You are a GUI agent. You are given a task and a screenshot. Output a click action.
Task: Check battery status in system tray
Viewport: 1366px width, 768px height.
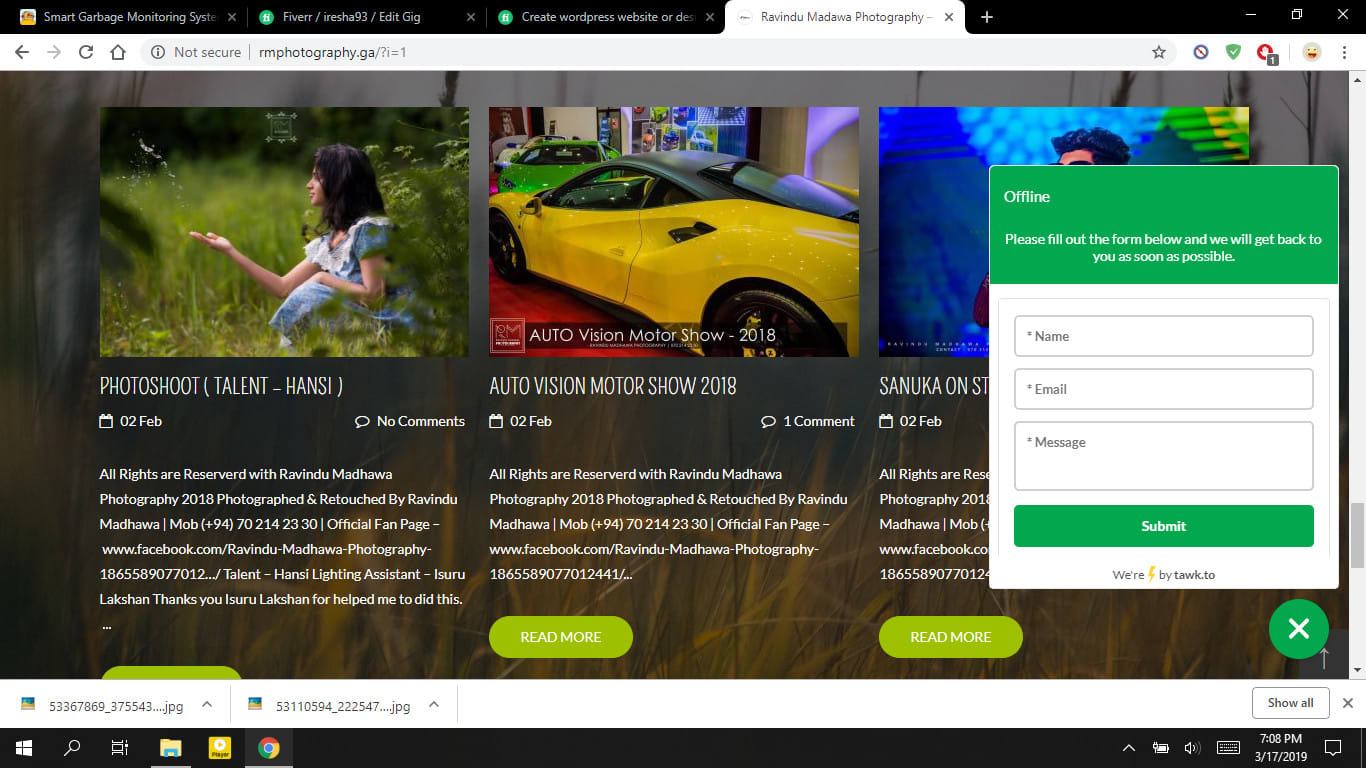tap(1160, 748)
